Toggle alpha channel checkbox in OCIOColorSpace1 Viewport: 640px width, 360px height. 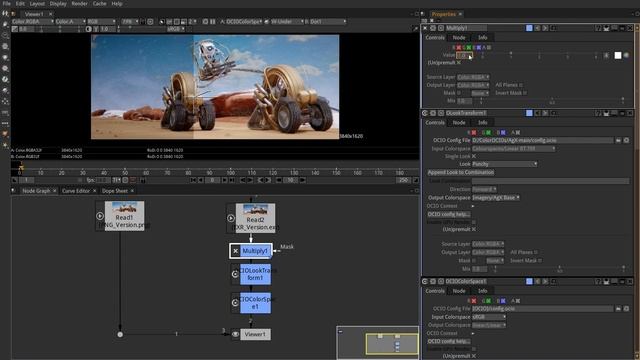pyautogui.click(x=518, y=301)
